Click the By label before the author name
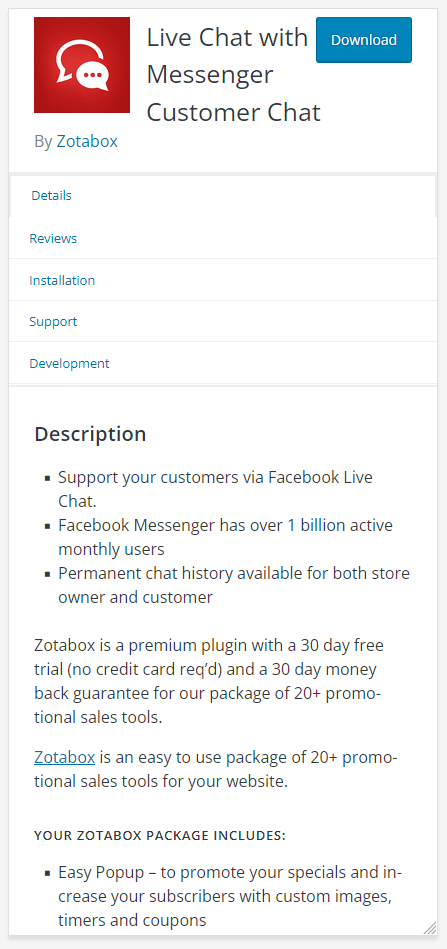Image resolution: width=447 pixels, height=949 pixels. tap(44, 142)
